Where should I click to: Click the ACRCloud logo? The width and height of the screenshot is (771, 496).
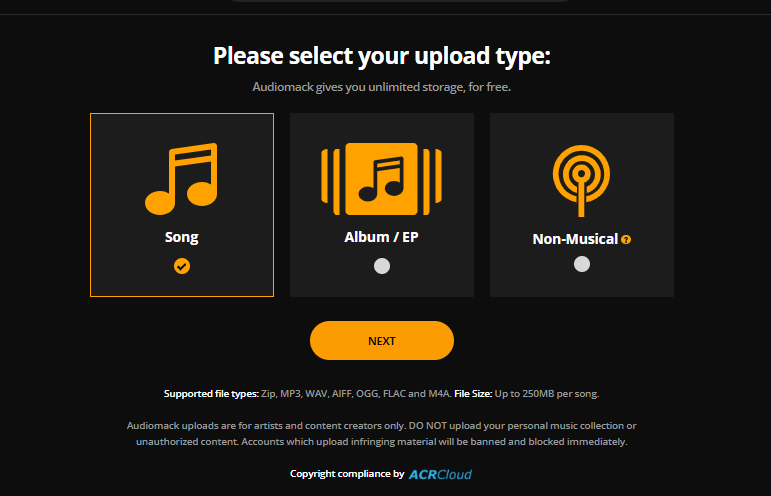pos(440,474)
